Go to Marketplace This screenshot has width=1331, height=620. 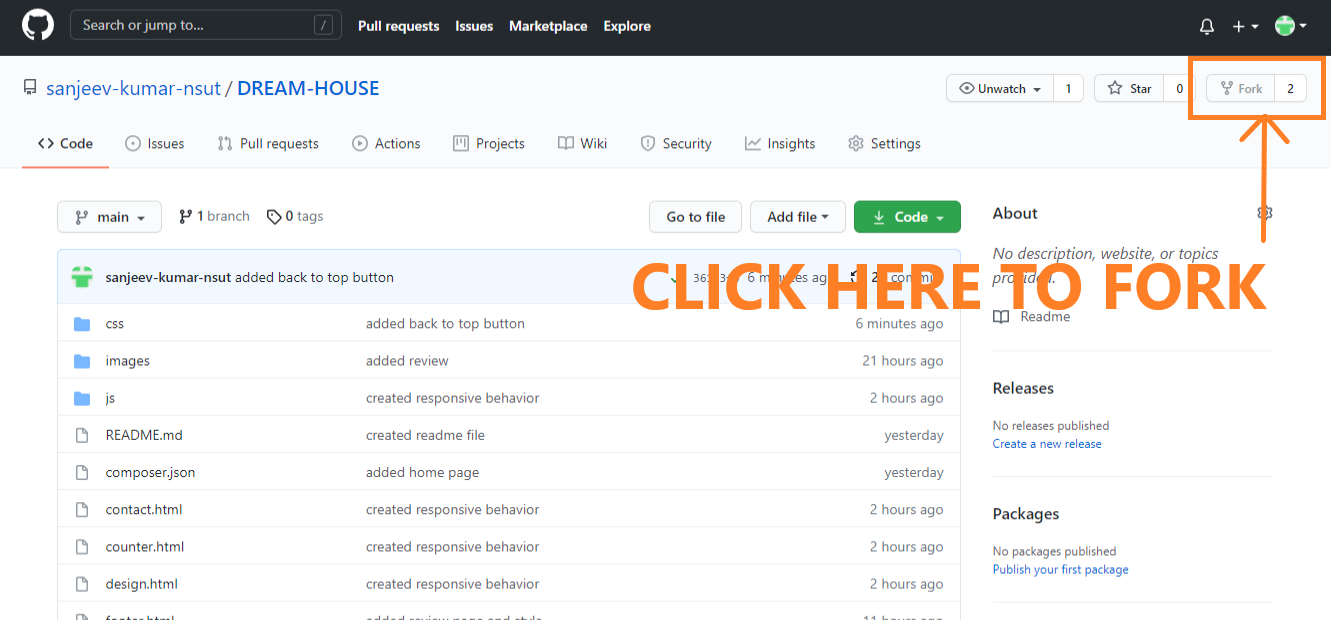(x=548, y=26)
